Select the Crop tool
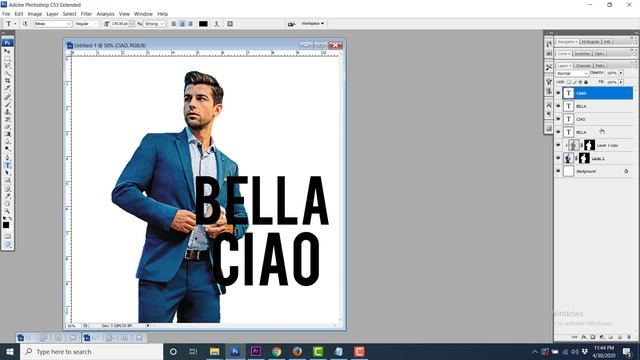The image size is (640, 360). (7, 81)
